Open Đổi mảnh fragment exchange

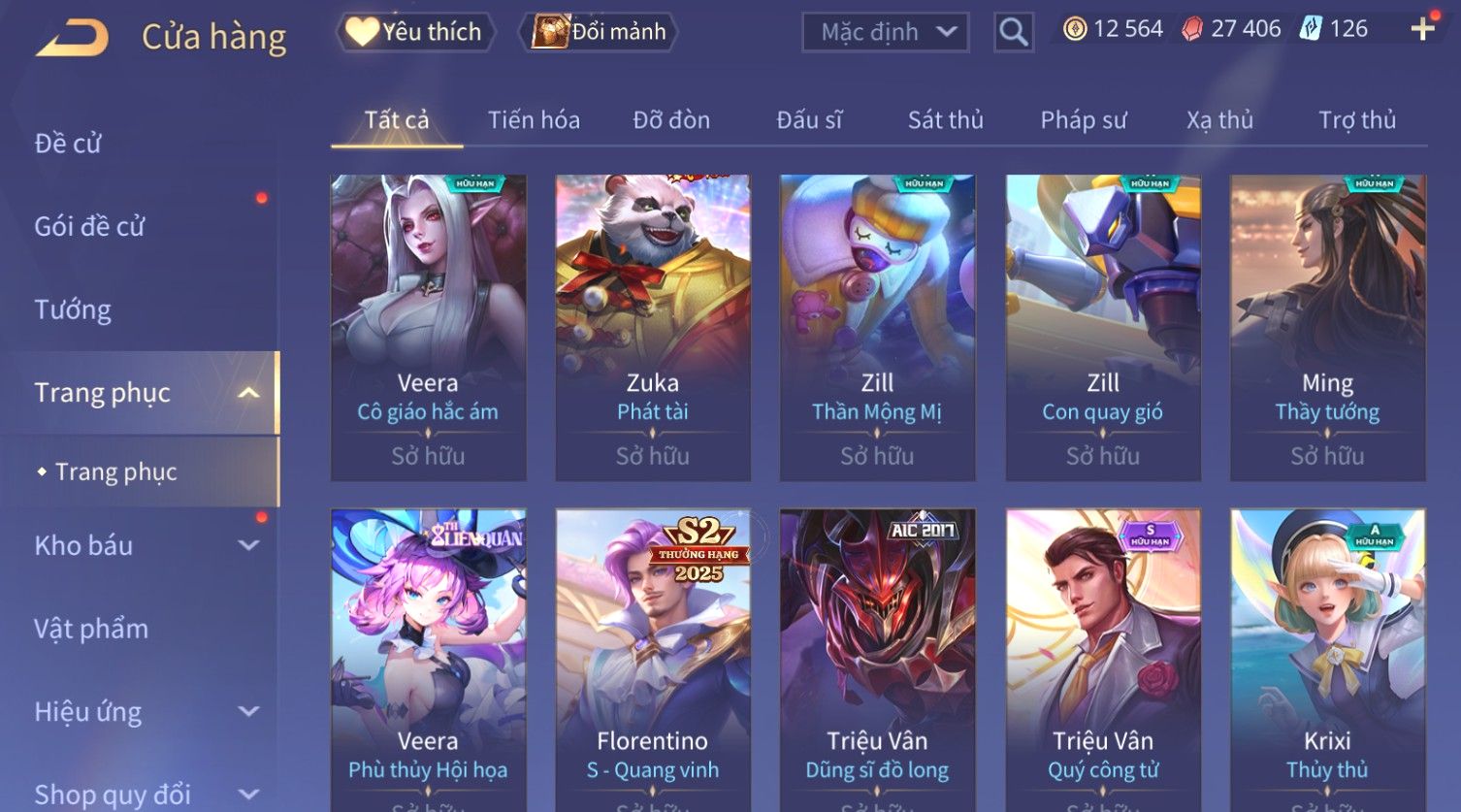pyautogui.click(x=599, y=32)
